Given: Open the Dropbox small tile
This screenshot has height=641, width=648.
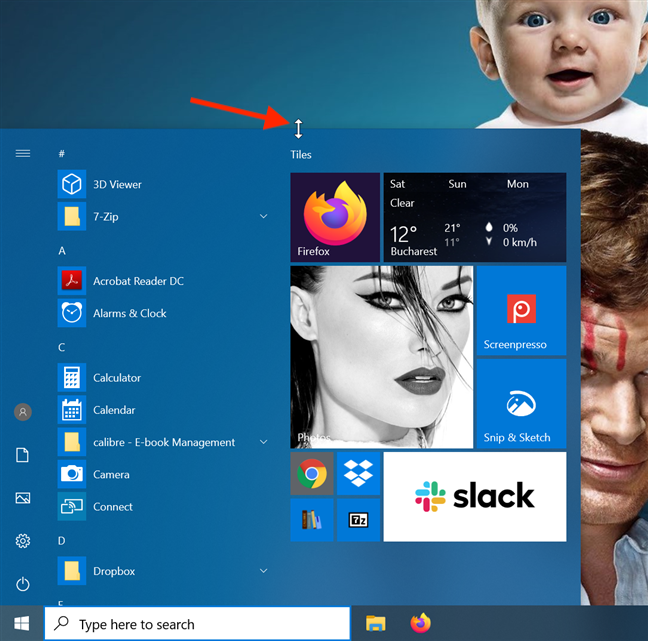Looking at the screenshot, I should click(x=358, y=473).
